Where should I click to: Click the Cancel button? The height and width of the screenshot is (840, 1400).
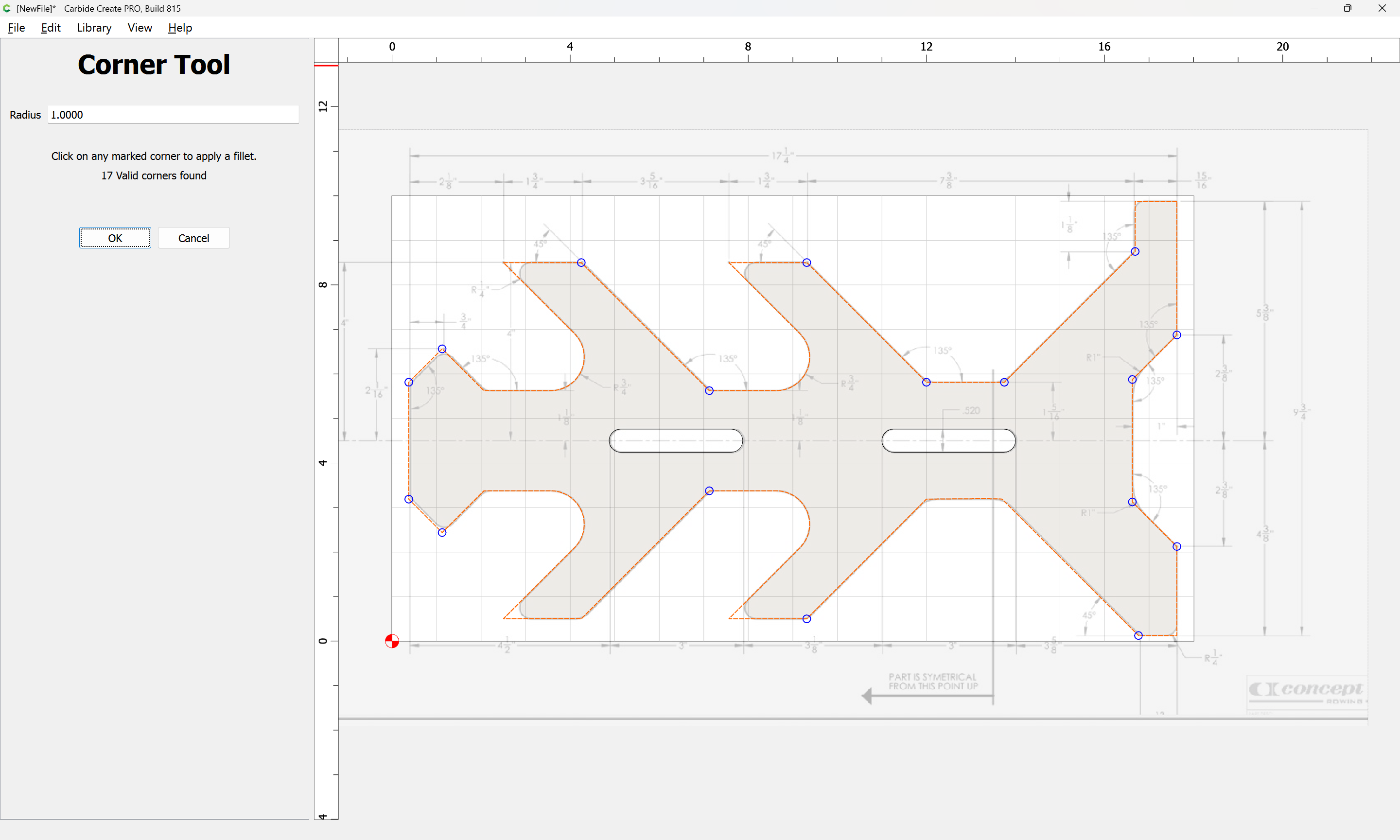click(193, 238)
